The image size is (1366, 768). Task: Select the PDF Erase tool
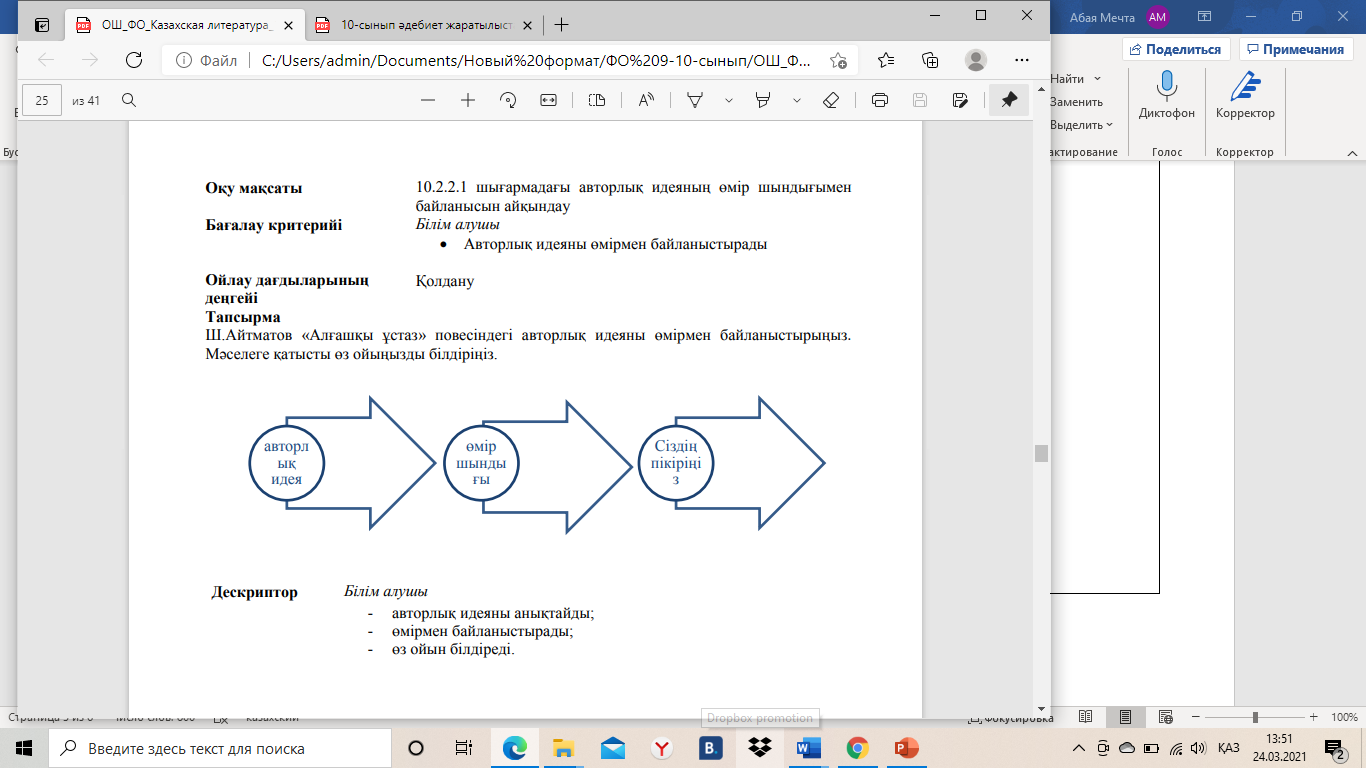(x=830, y=100)
